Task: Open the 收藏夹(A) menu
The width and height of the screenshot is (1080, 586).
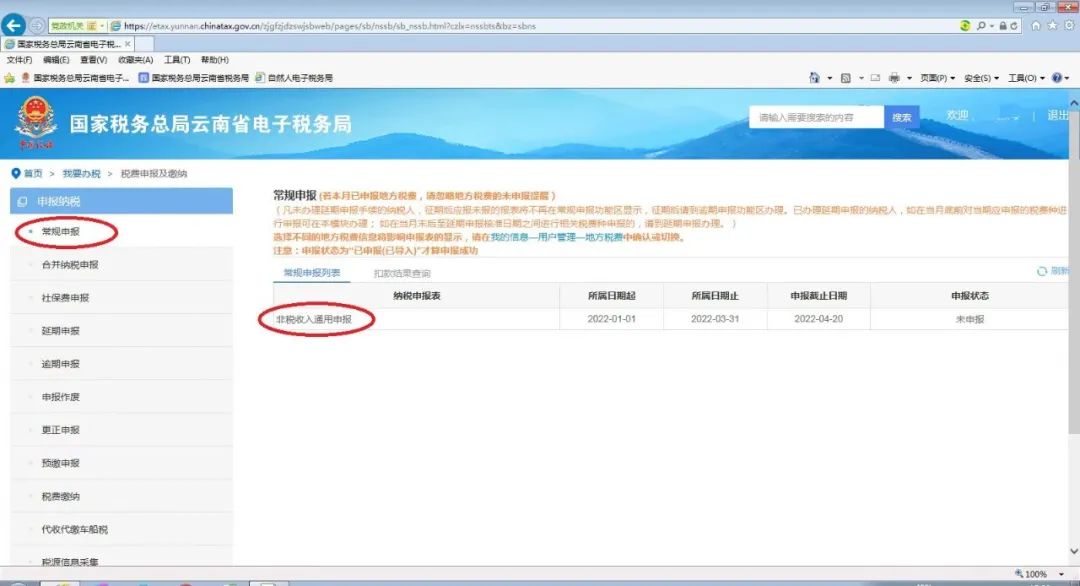Action: click(135, 60)
